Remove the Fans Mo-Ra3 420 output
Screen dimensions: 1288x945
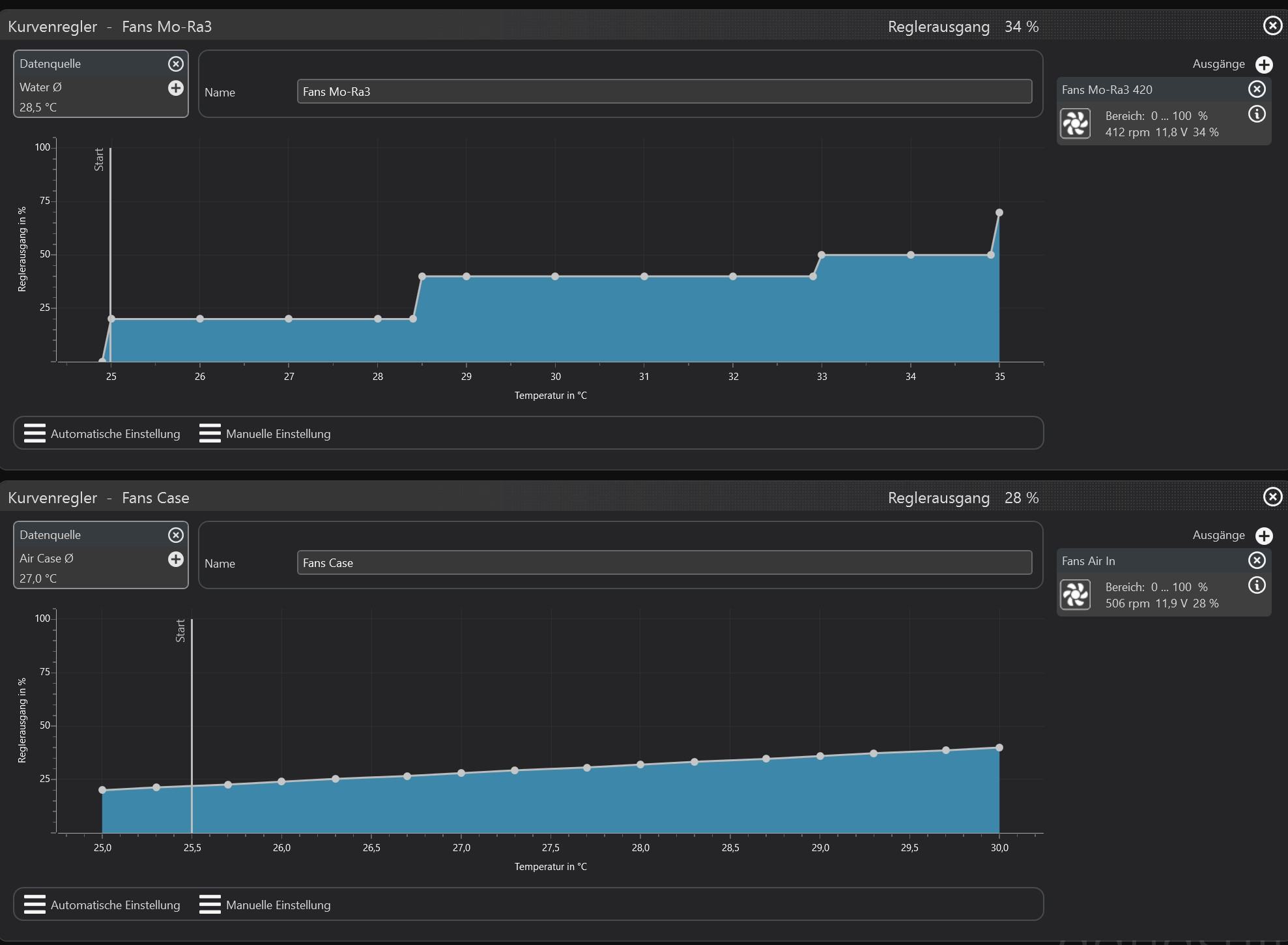pyautogui.click(x=1257, y=89)
